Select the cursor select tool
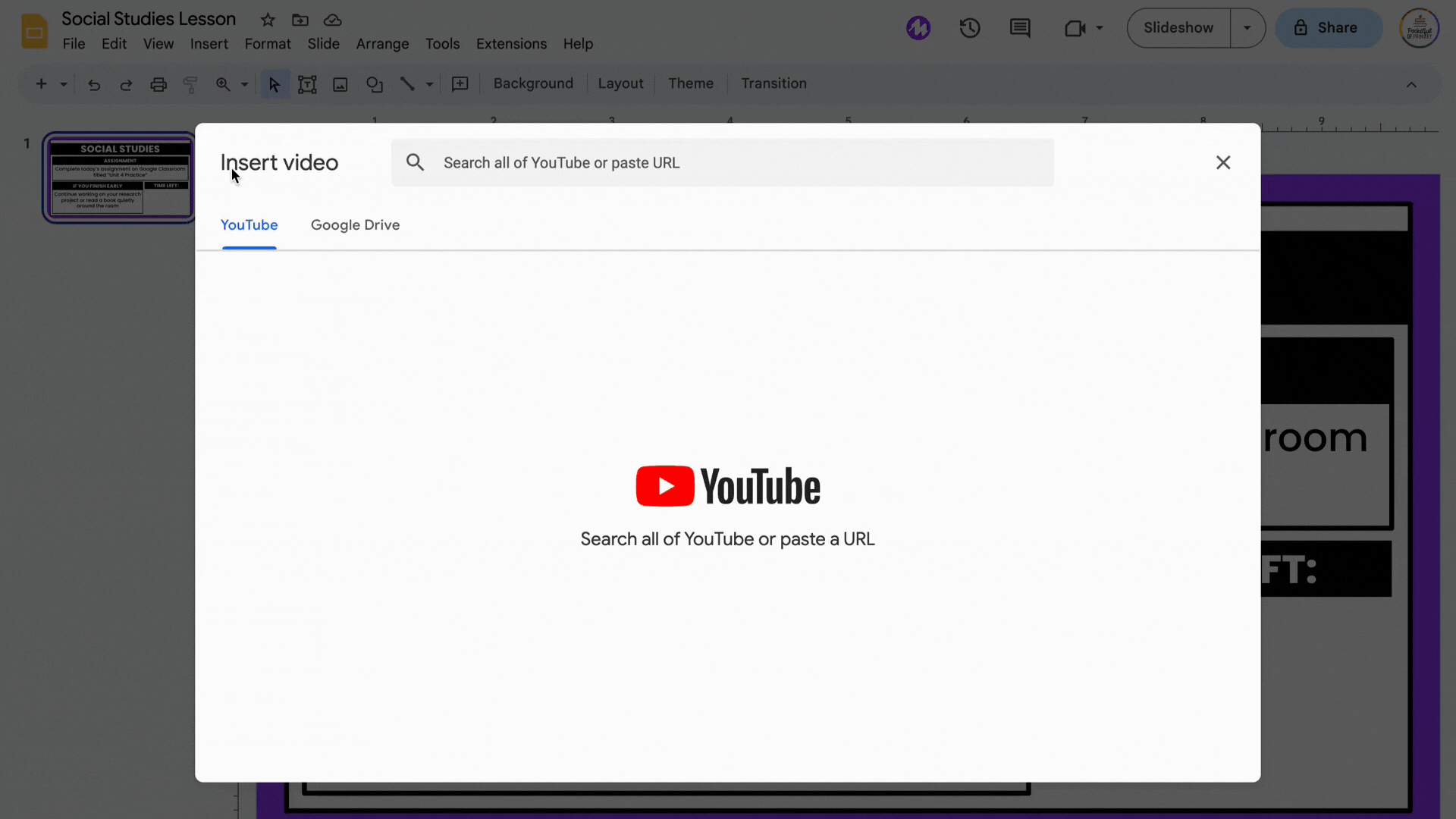The image size is (1456, 819). (x=275, y=84)
